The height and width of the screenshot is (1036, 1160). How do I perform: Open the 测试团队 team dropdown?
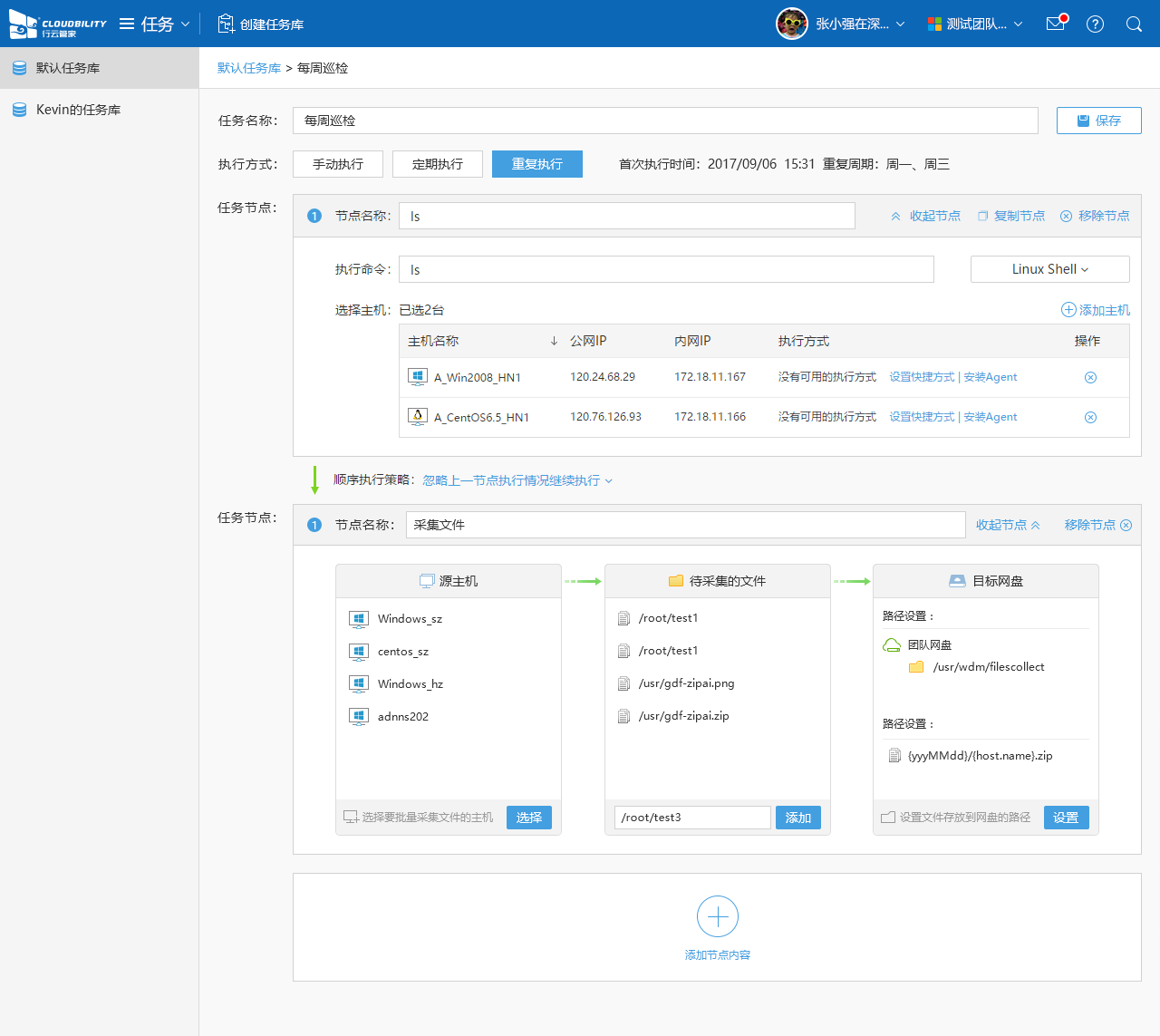tap(975, 24)
